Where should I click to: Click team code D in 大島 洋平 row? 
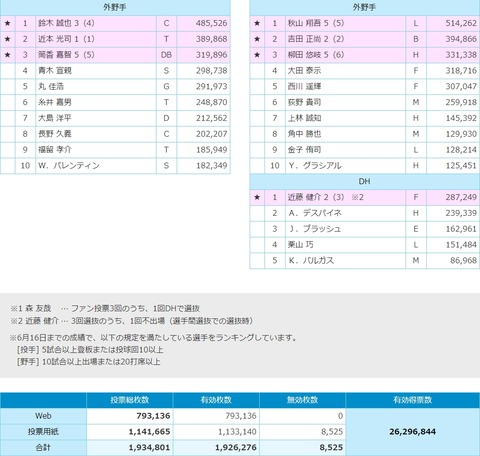166,118
